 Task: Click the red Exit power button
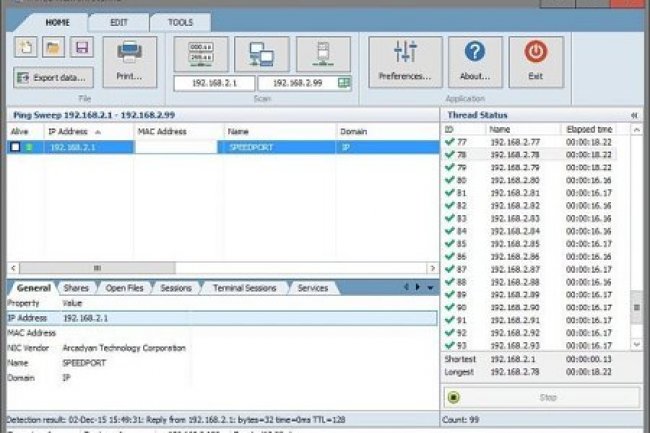535,60
